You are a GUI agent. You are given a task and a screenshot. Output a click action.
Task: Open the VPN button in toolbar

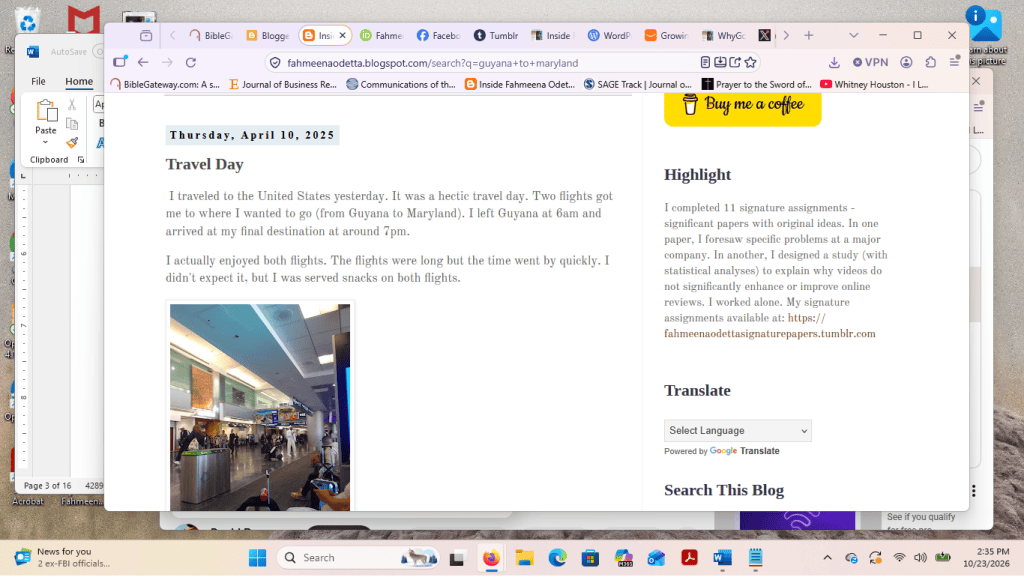click(870, 63)
